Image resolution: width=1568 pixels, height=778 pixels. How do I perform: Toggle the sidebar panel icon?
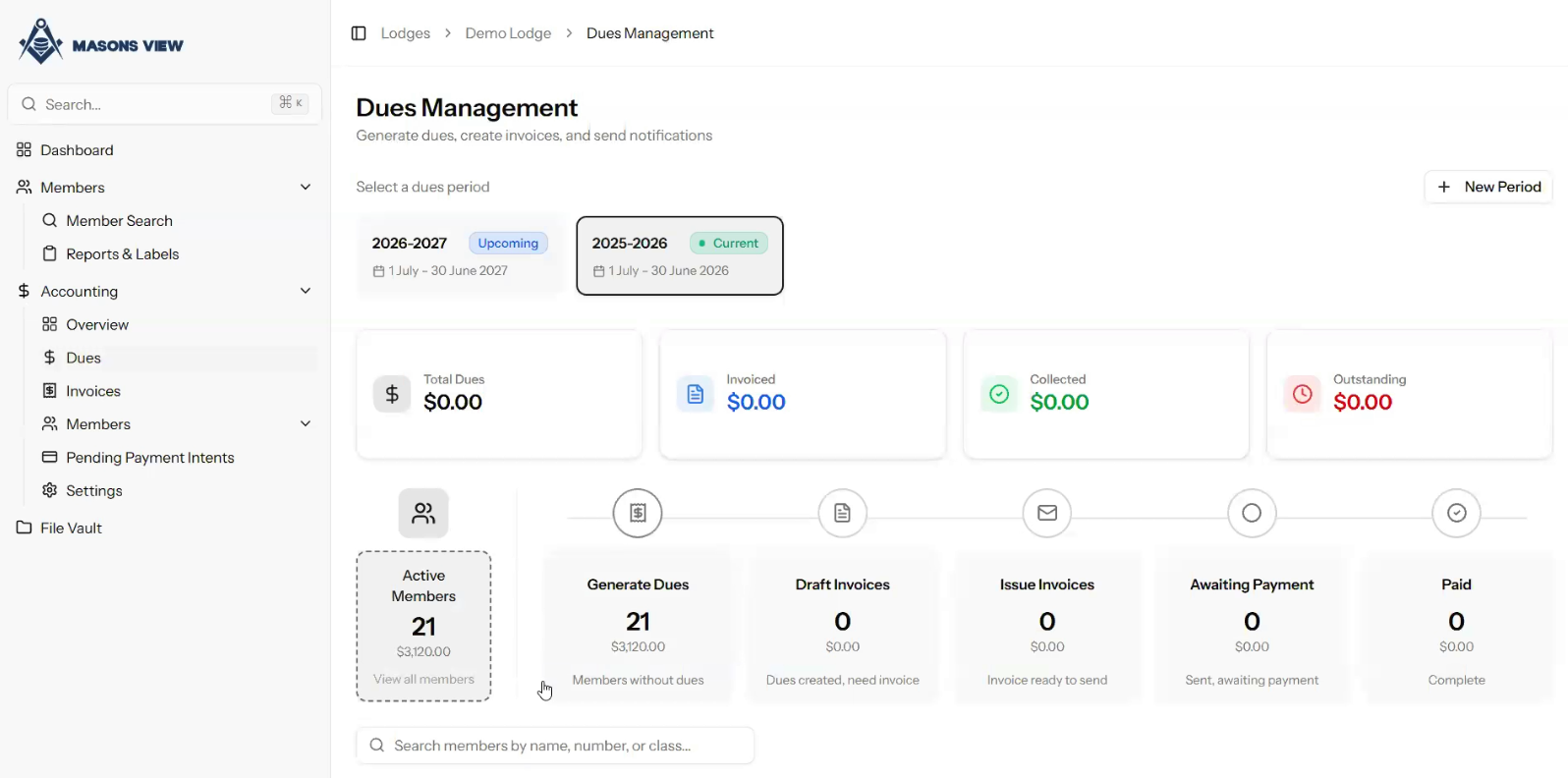[359, 33]
